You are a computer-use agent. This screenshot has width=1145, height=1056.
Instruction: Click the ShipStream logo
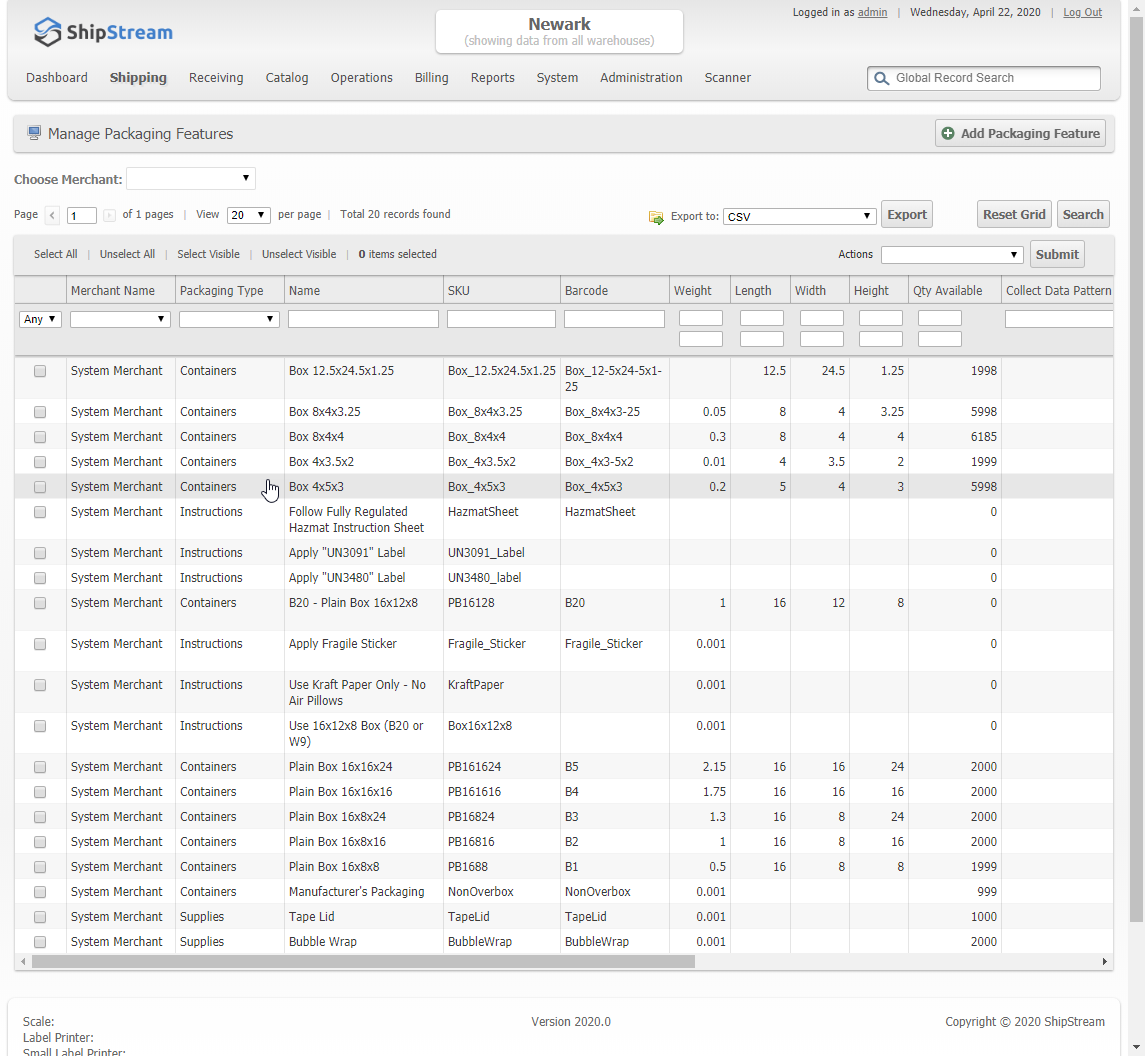(x=101, y=31)
